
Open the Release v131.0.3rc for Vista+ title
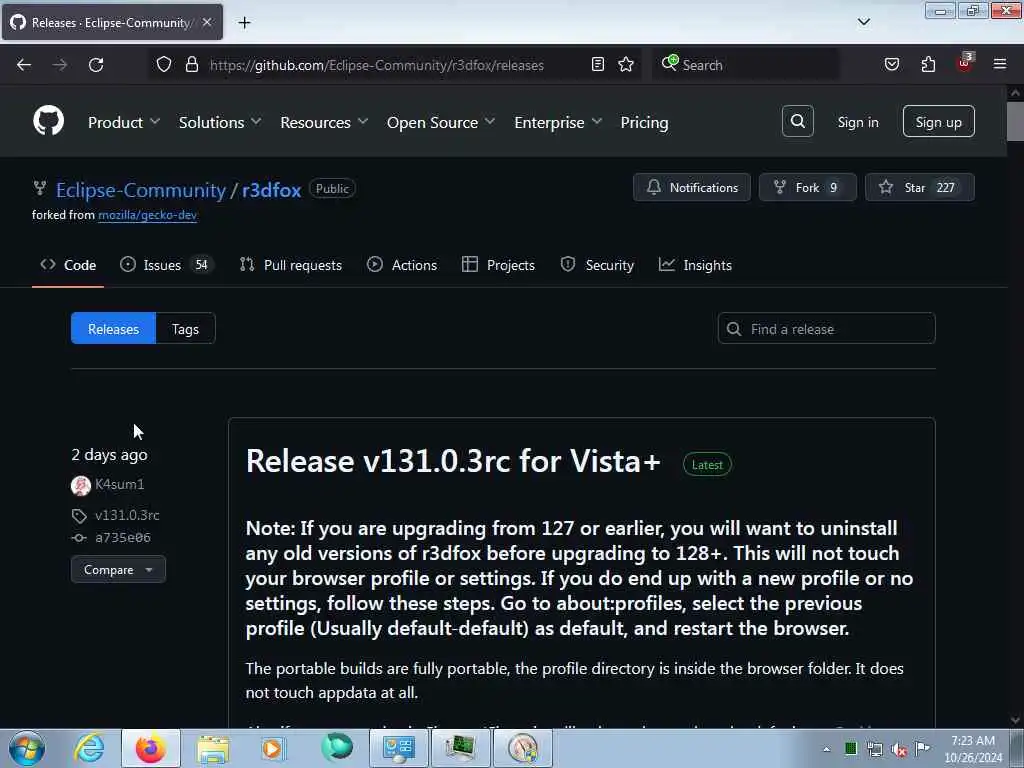[x=453, y=461]
